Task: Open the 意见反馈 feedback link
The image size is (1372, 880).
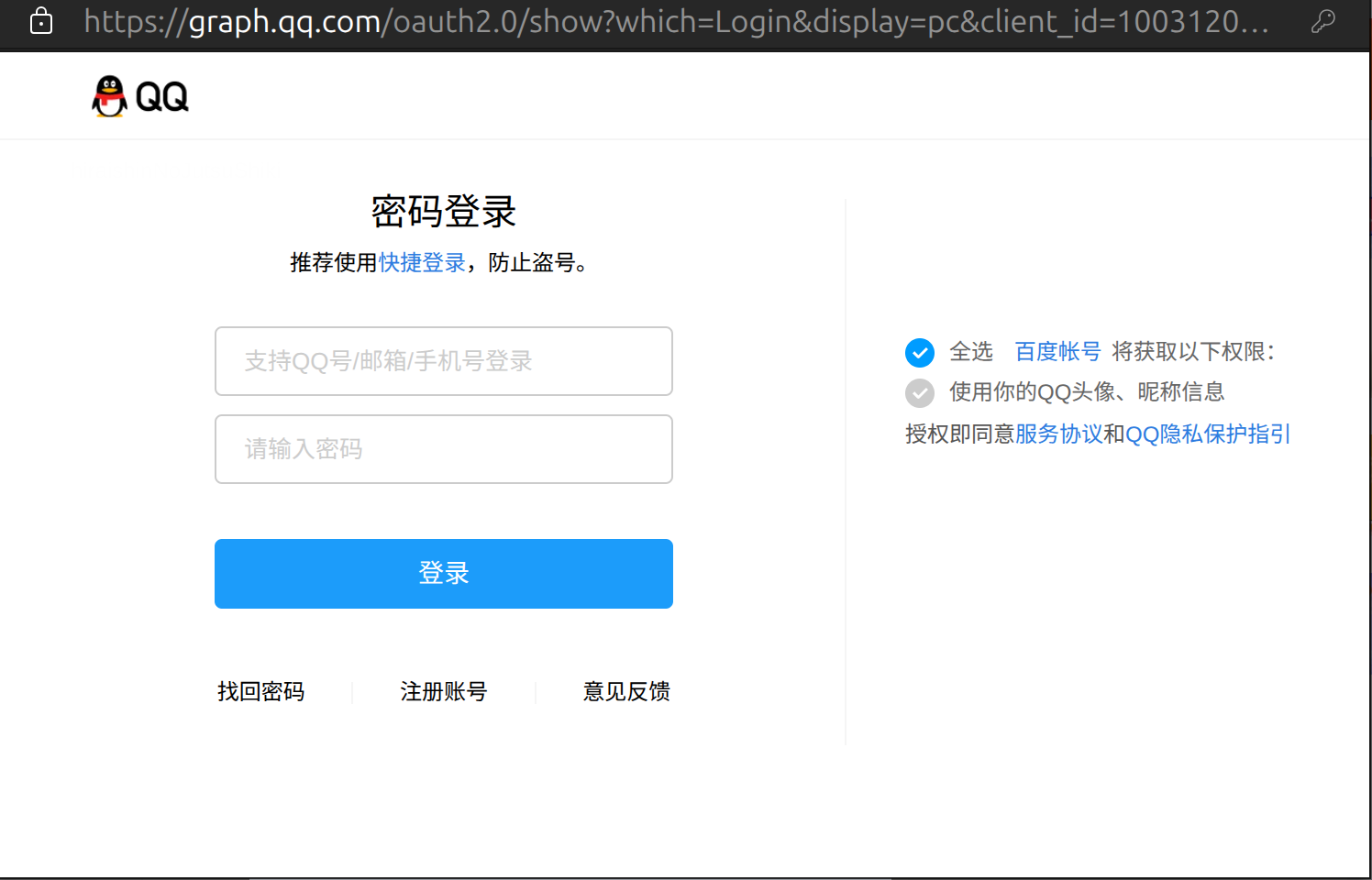Action: [627, 691]
